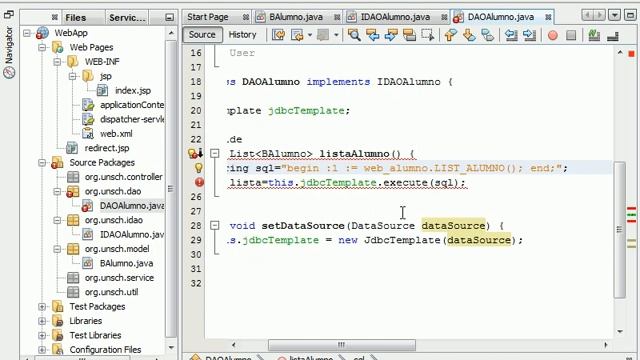Collapse the Source Packages node
This screenshot has height=360, width=640.
pyautogui.click(x=42, y=162)
